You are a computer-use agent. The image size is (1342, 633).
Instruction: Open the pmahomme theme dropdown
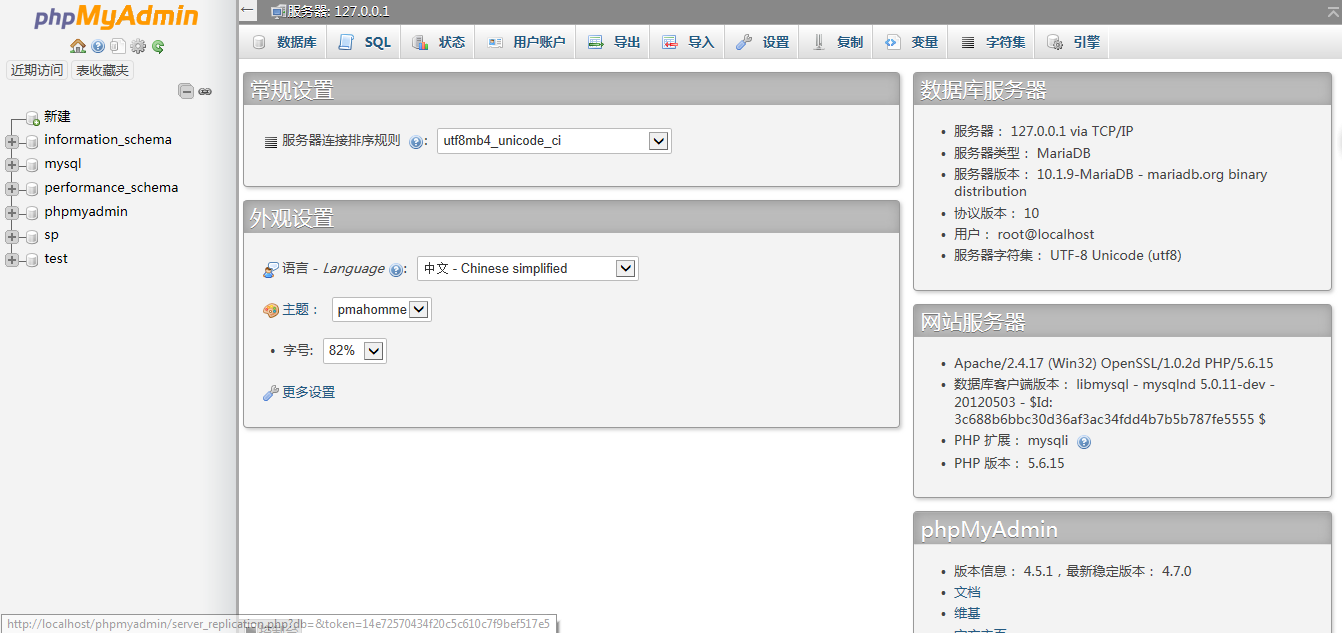[x=381, y=310]
